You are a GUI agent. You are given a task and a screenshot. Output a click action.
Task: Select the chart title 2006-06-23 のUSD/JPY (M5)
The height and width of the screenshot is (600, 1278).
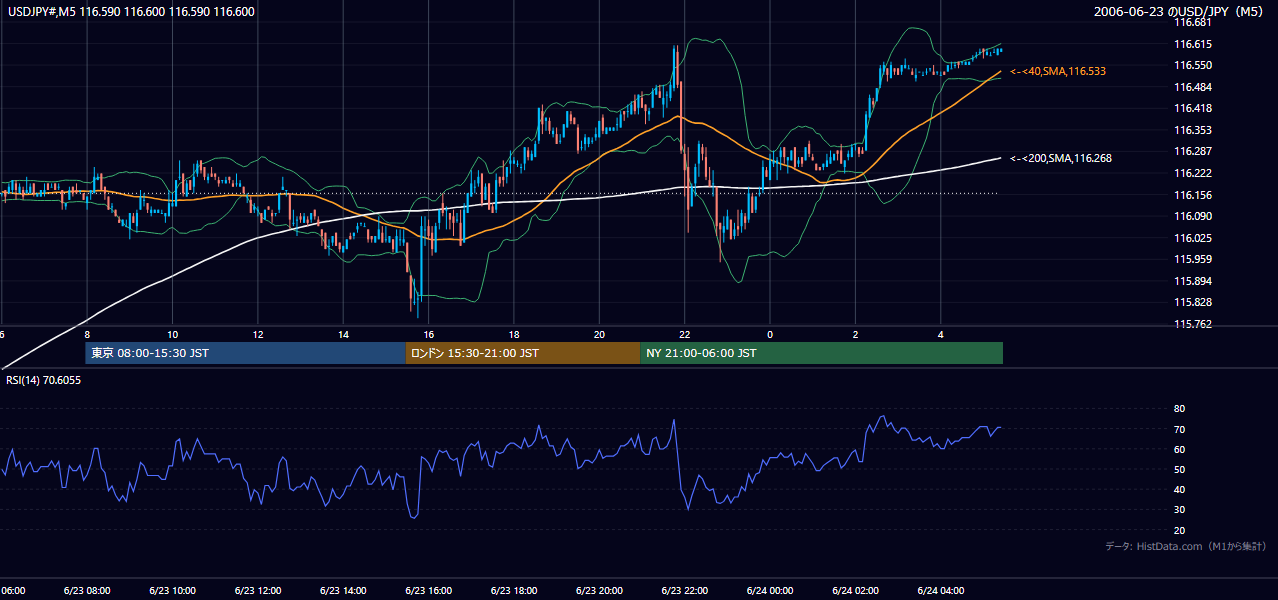1180,11
